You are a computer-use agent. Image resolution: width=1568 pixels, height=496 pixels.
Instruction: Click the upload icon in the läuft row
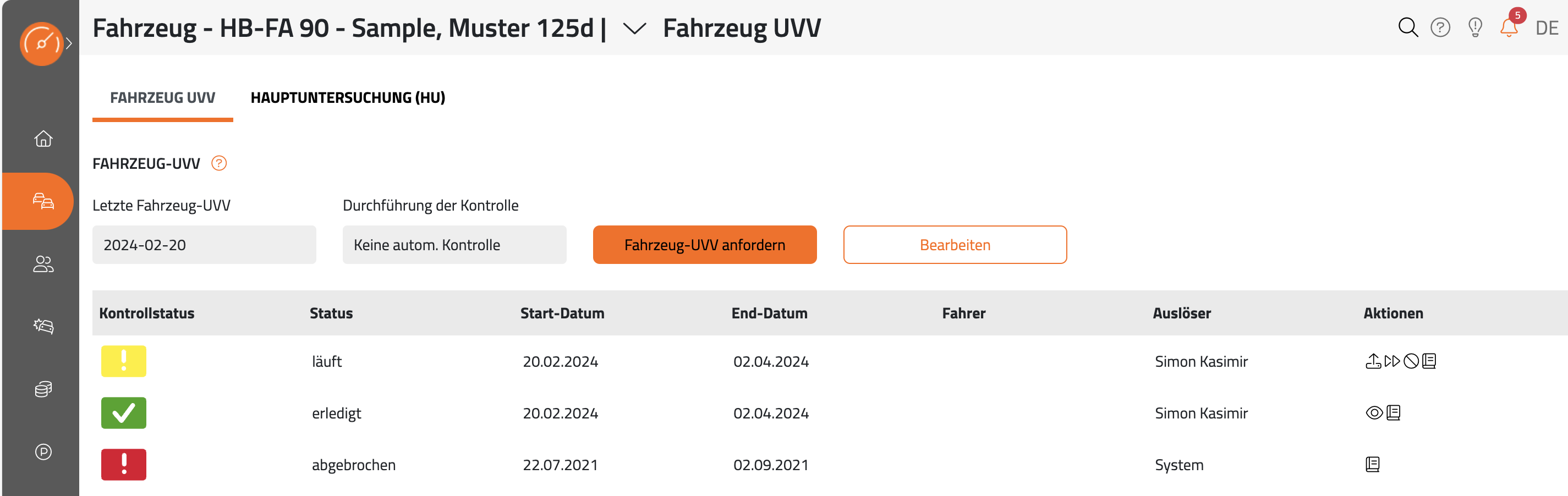tap(1373, 361)
